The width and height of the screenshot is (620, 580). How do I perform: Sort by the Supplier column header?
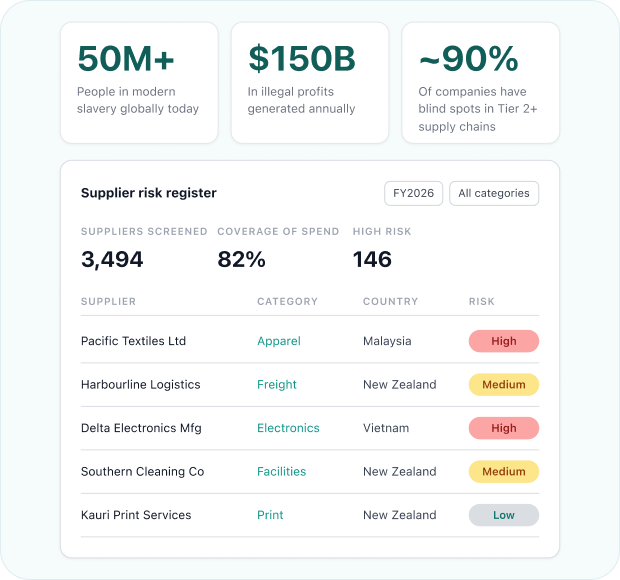tap(108, 301)
